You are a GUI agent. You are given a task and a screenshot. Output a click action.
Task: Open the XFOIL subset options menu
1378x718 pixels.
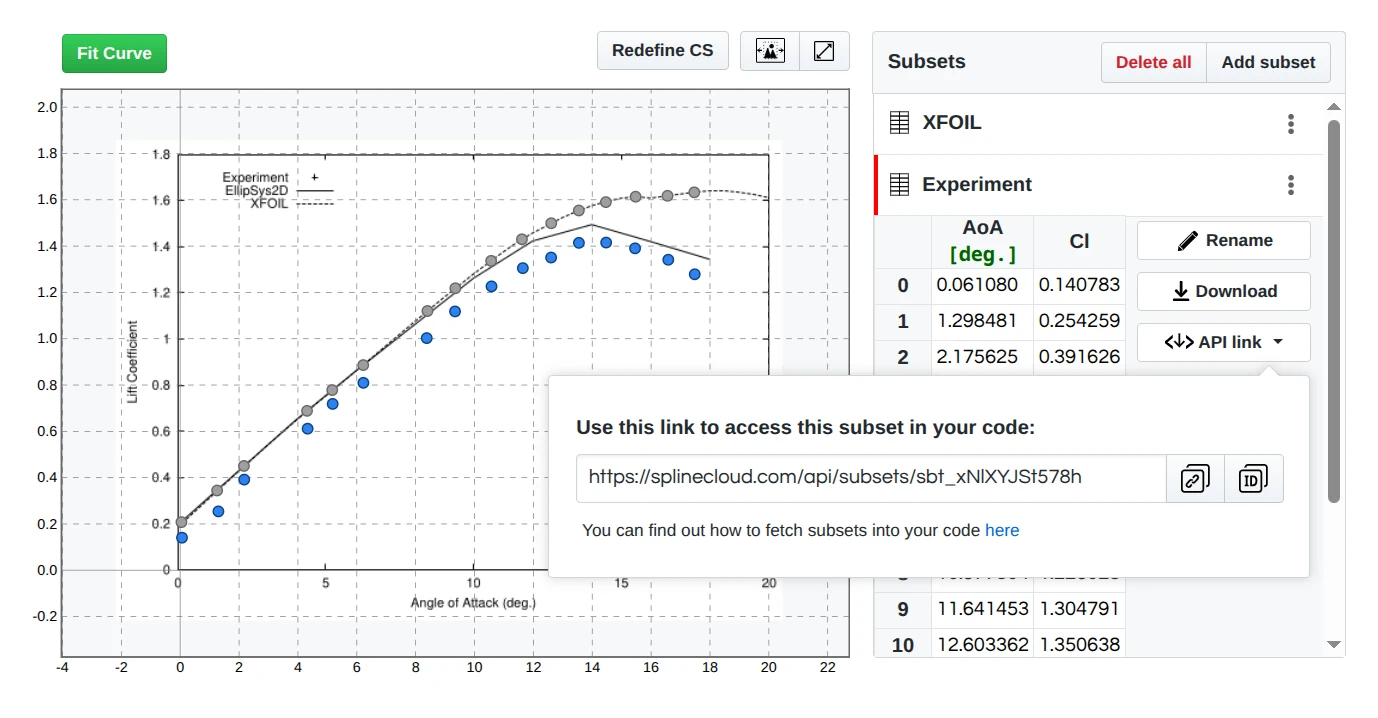pyautogui.click(x=1291, y=123)
